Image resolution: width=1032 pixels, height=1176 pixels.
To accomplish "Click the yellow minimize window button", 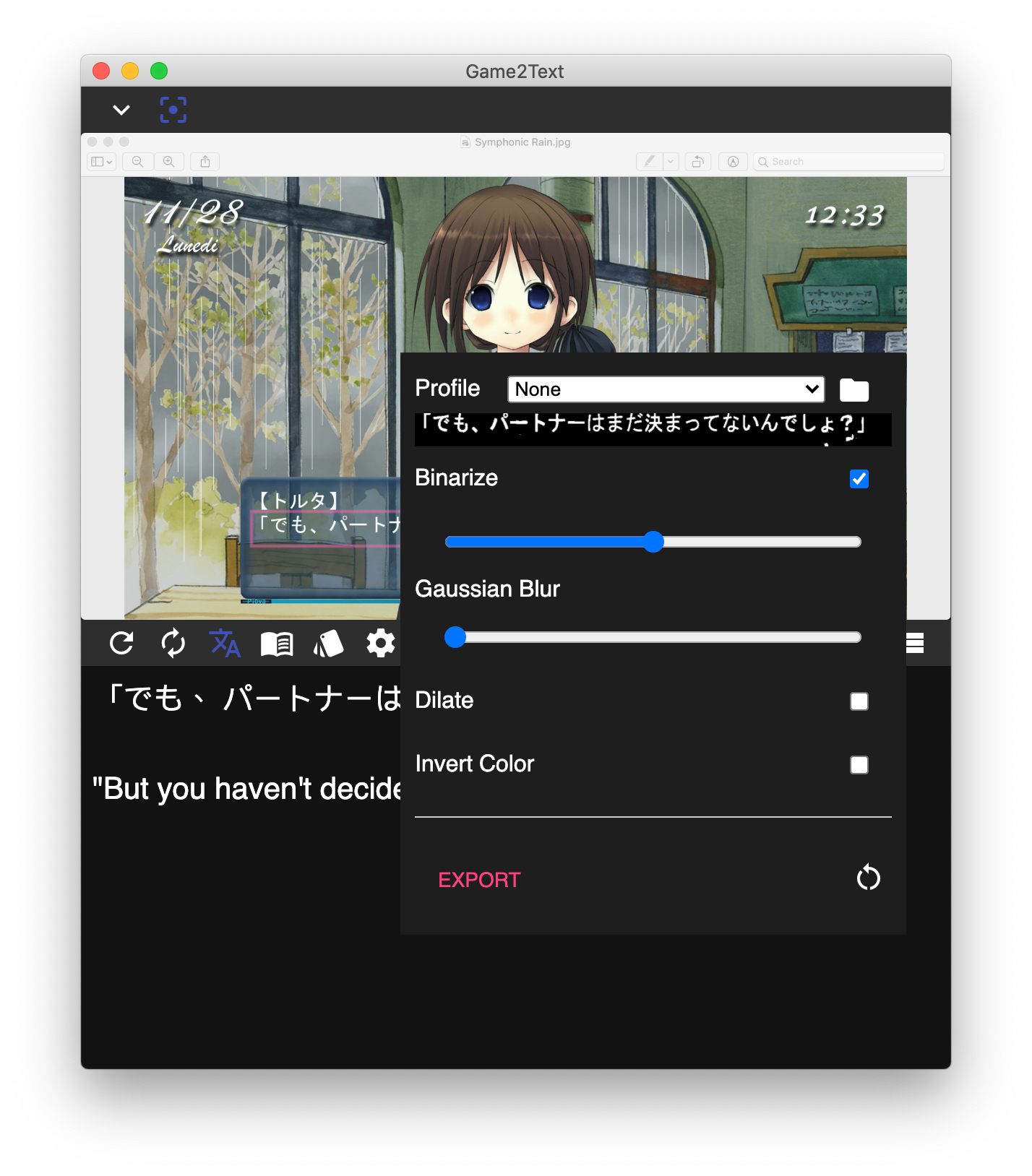I will (x=130, y=71).
